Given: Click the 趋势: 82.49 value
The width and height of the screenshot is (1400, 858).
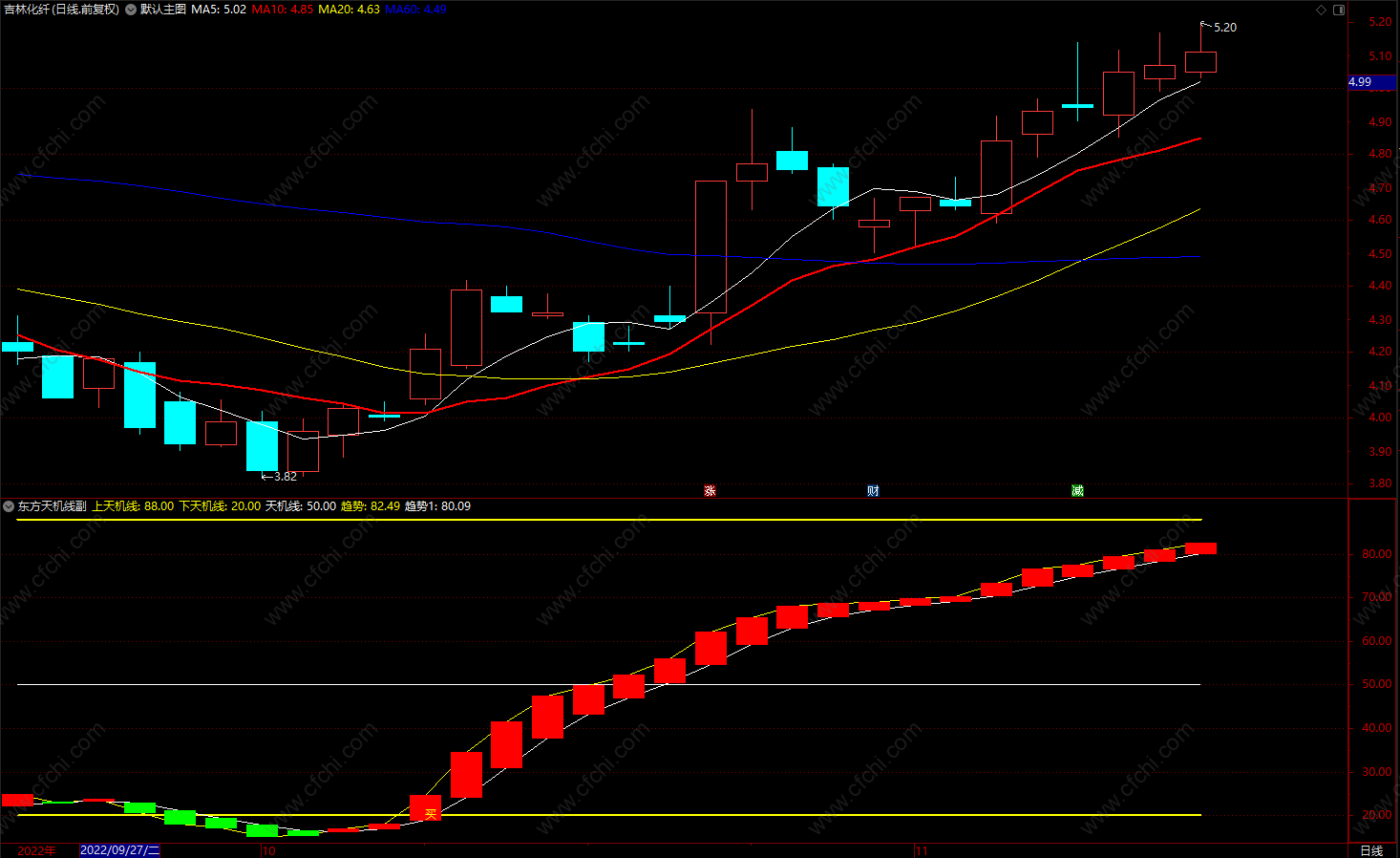Looking at the screenshot, I should pos(371,506).
